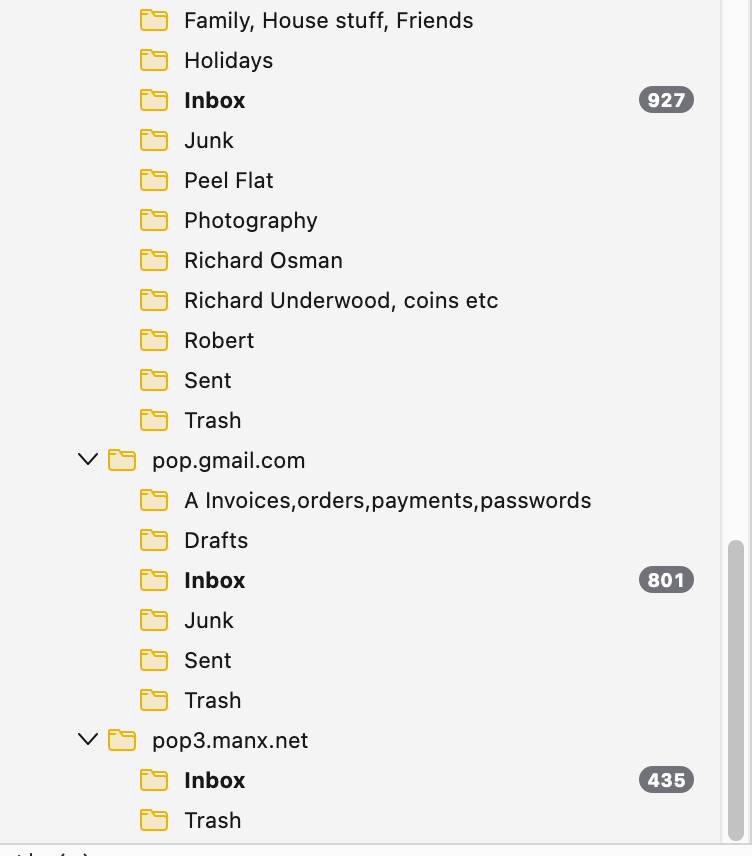Click the folder icon beside Robert
The width and height of the screenshot is (752, 856).
point(153,340)
